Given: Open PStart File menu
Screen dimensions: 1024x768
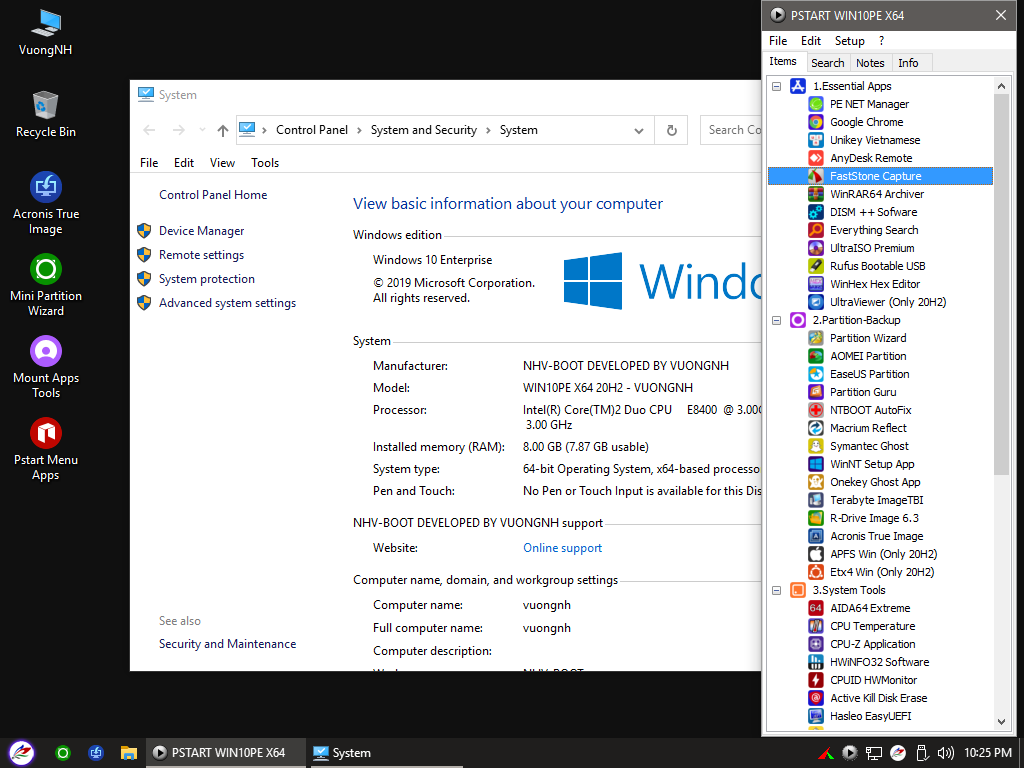Looking at the screenshot, I should tap(778, 40).
